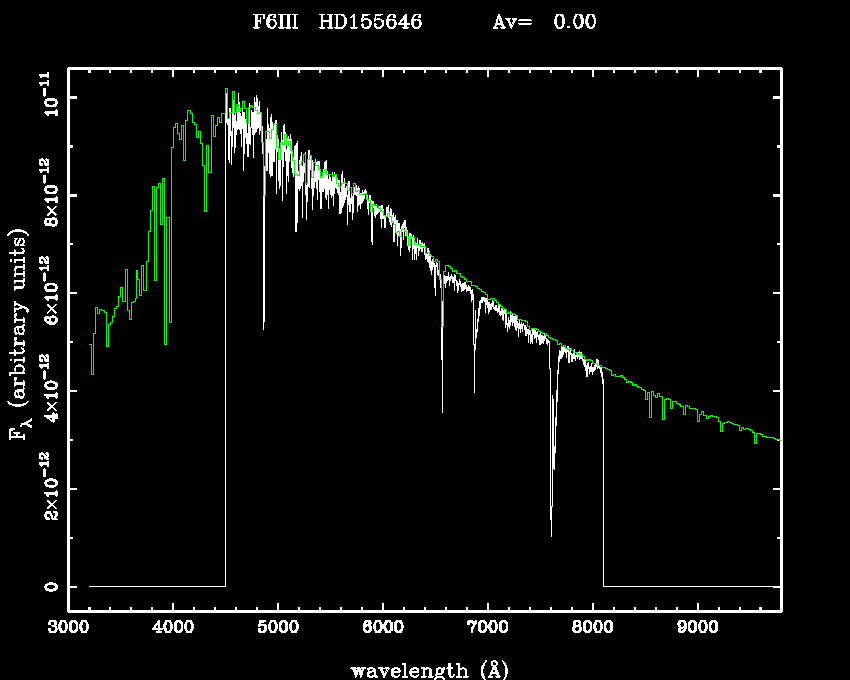This screenshot has width=850, height=680.
Task: Click the 7000 x-axis tick label
Action: [487, 631]
